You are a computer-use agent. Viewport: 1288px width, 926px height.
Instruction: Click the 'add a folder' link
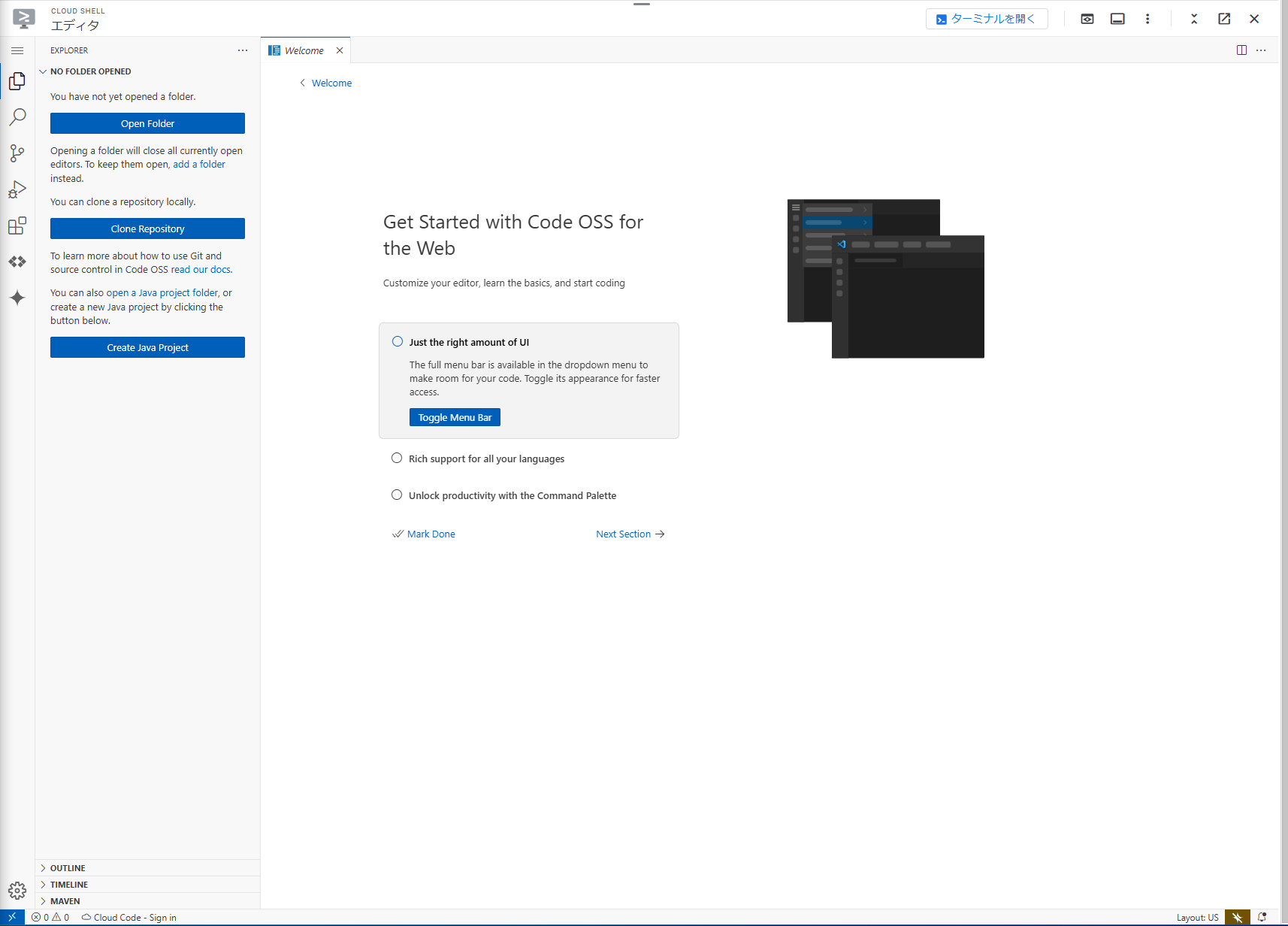pos(199,164)
